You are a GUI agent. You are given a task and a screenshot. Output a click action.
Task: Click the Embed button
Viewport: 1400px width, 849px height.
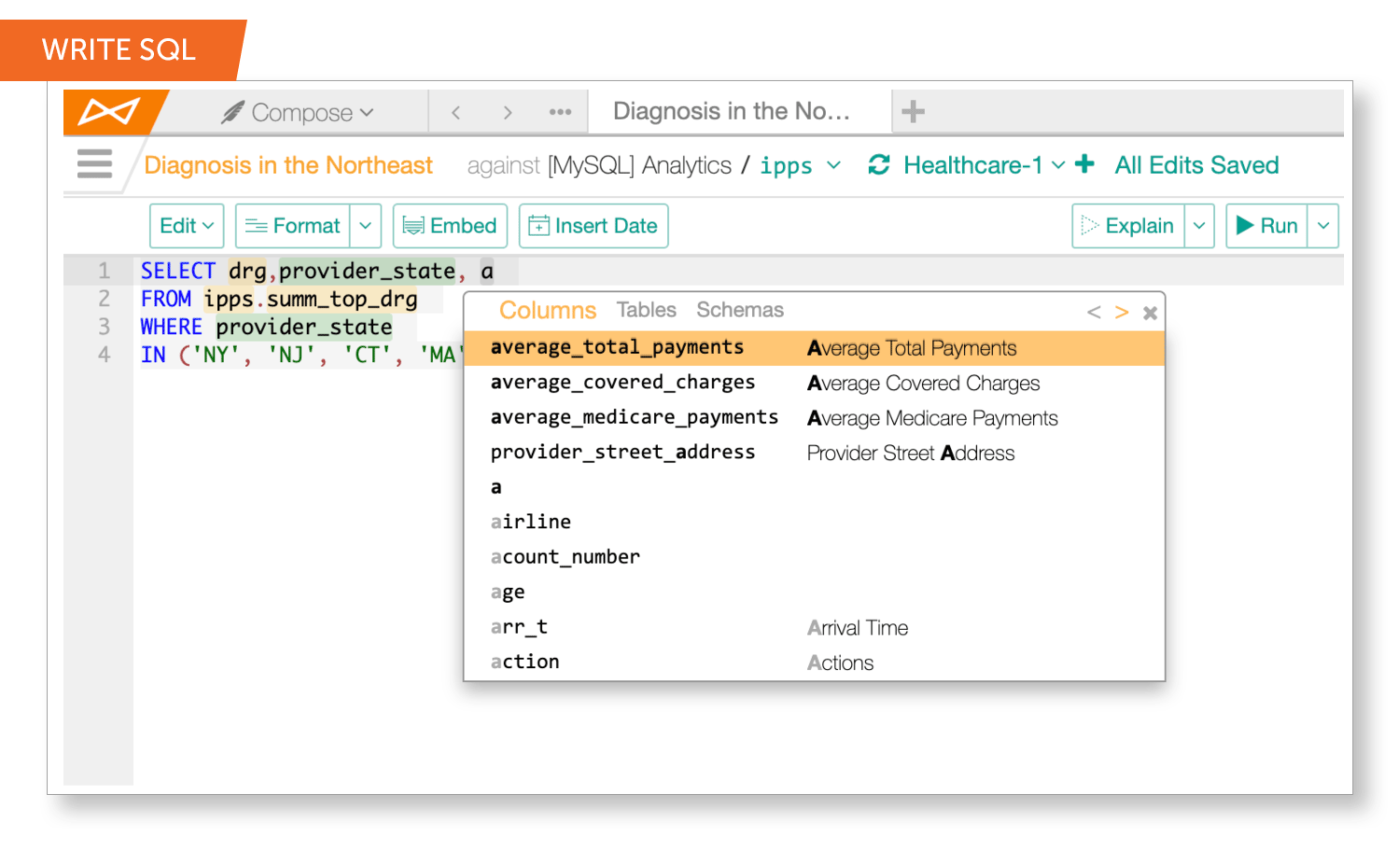click(450, 226)
